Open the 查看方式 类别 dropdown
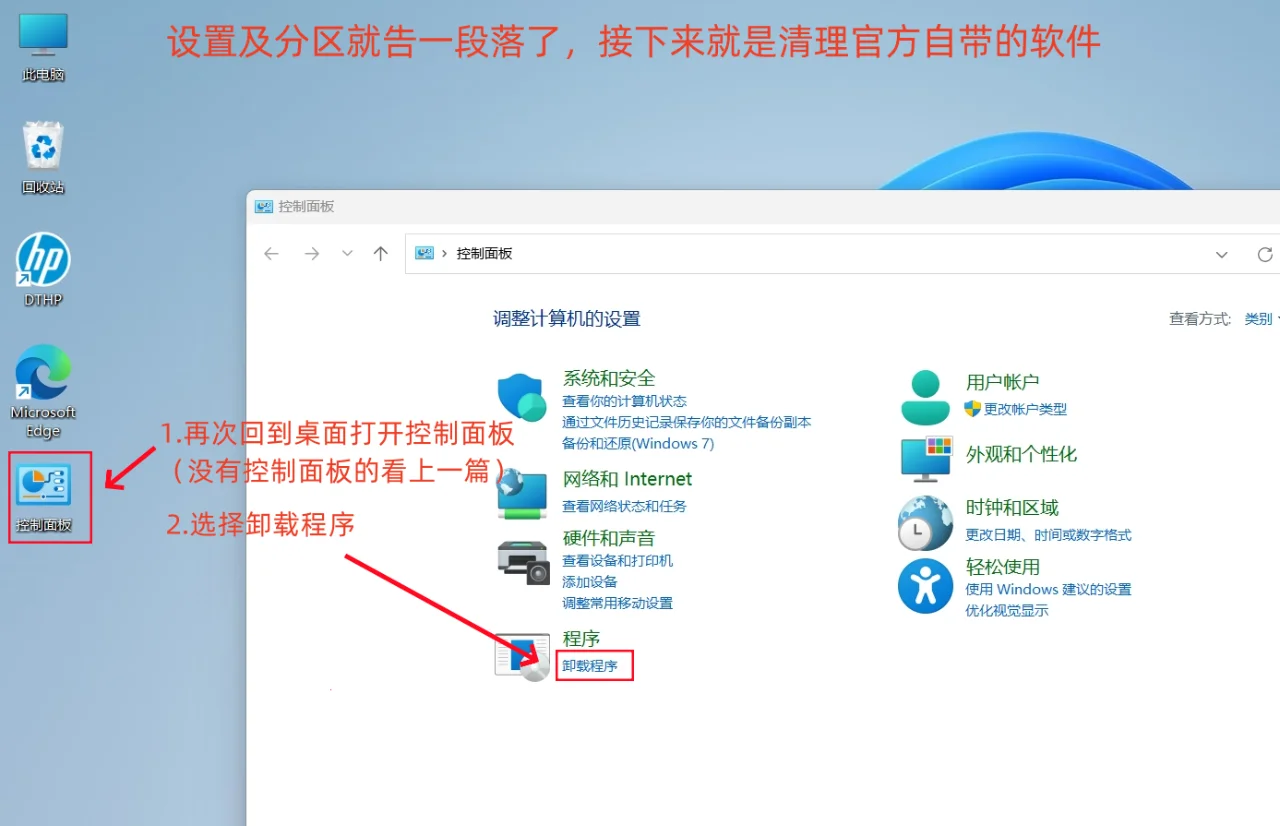1280x826 pixels. (x=1258, y=318)
